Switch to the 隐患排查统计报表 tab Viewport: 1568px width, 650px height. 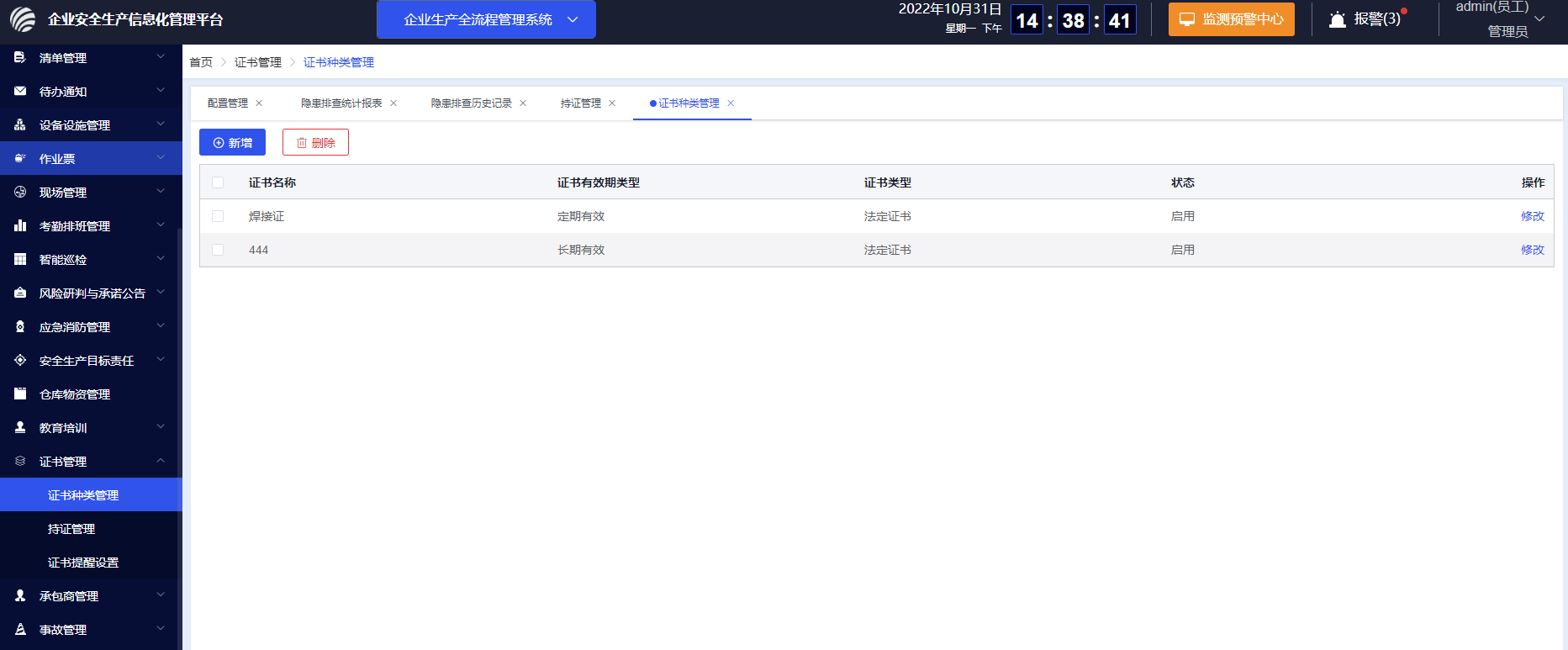coord(341,103)
